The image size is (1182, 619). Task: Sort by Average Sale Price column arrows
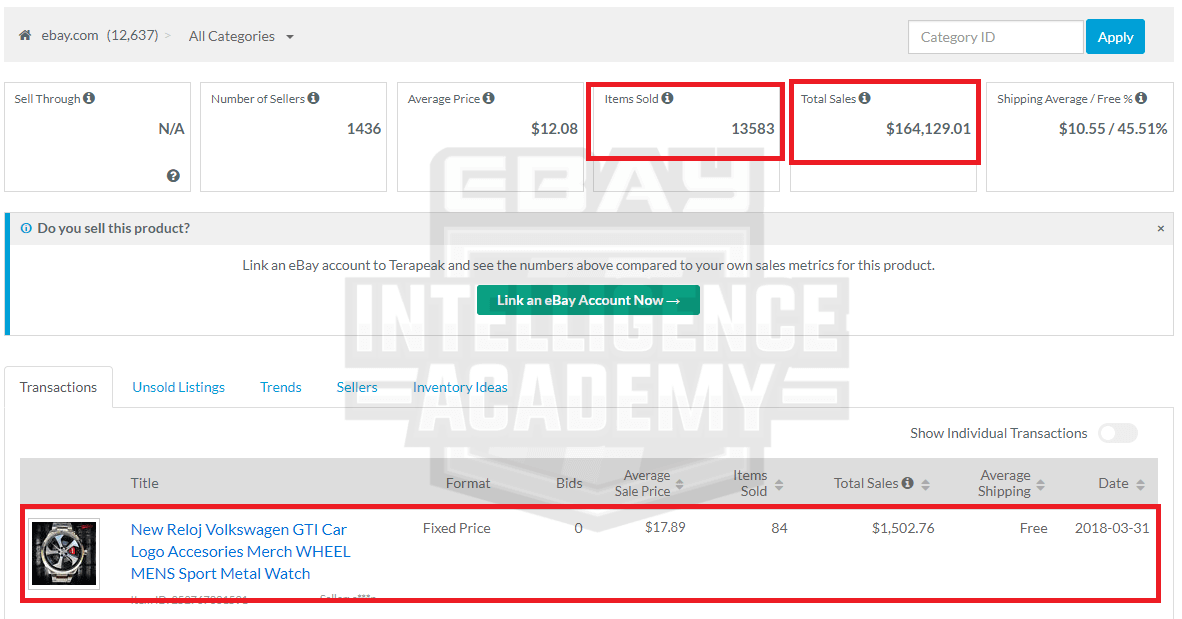coord(680,484)
